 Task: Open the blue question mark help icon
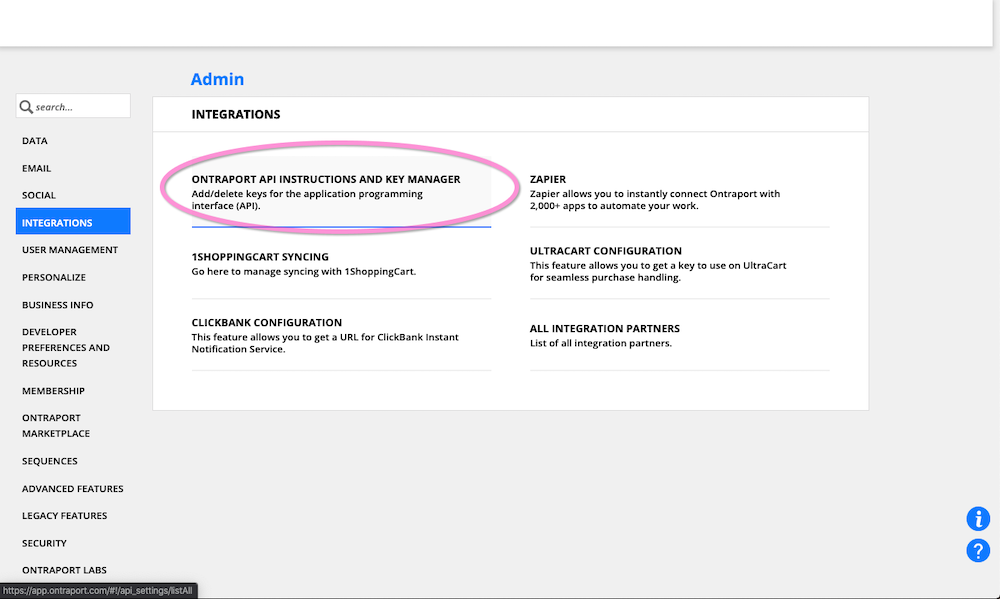(x=978, y=550)
